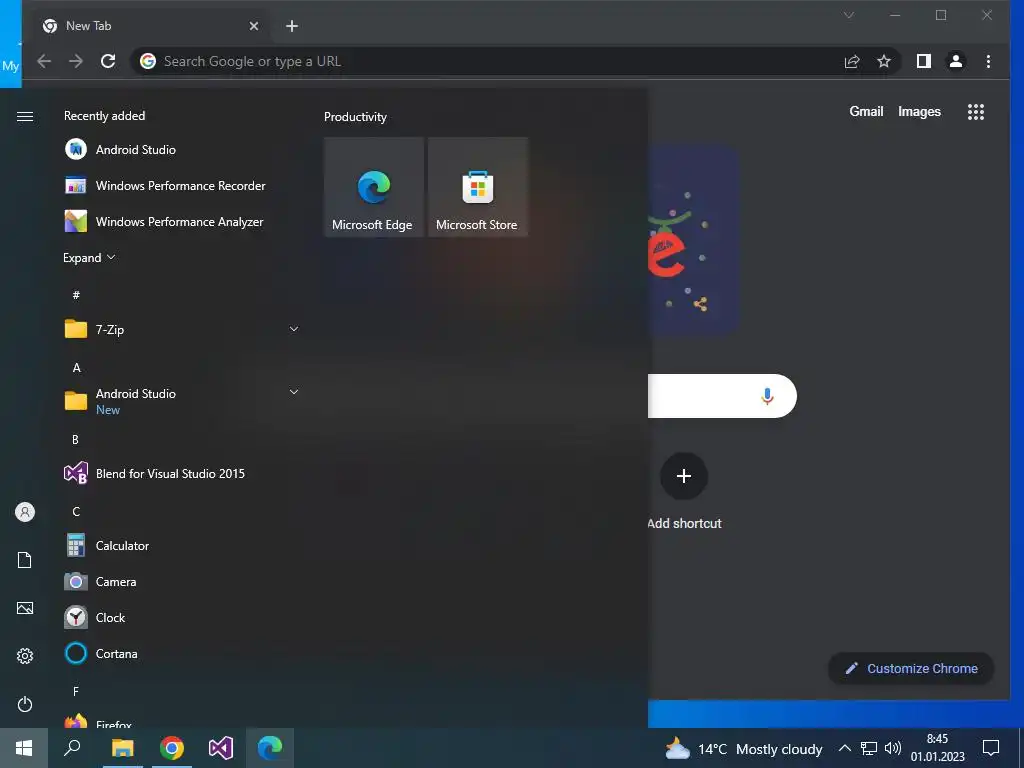Viewport: 1024px width, 768px height.
Task: Expand the 7-Zip folder chevron
Action: click(294, 329)
